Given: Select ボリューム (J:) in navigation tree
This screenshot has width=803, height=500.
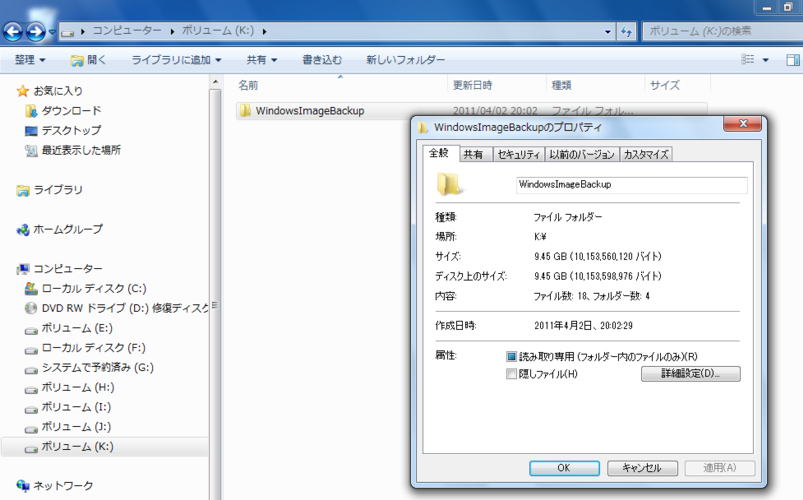Looking at the screenshot, I should [76, 426].
